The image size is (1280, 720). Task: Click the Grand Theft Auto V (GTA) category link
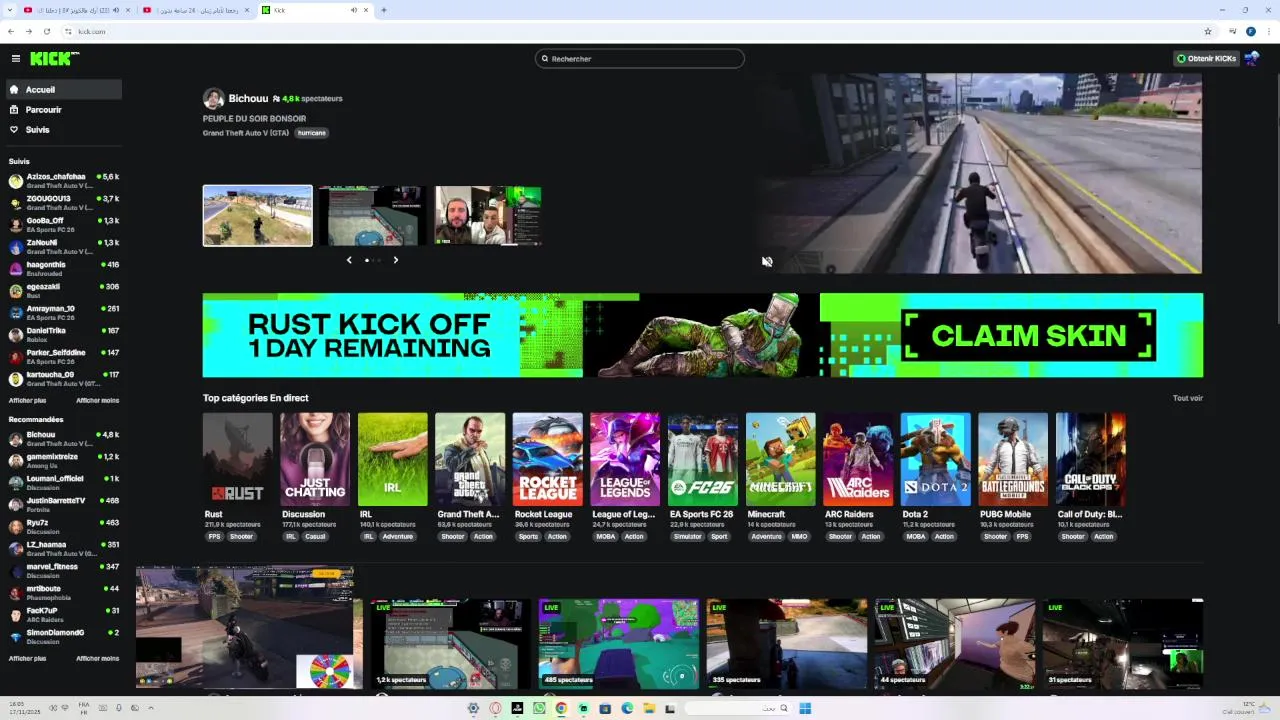pyautogui.click(x=246, y=133)
